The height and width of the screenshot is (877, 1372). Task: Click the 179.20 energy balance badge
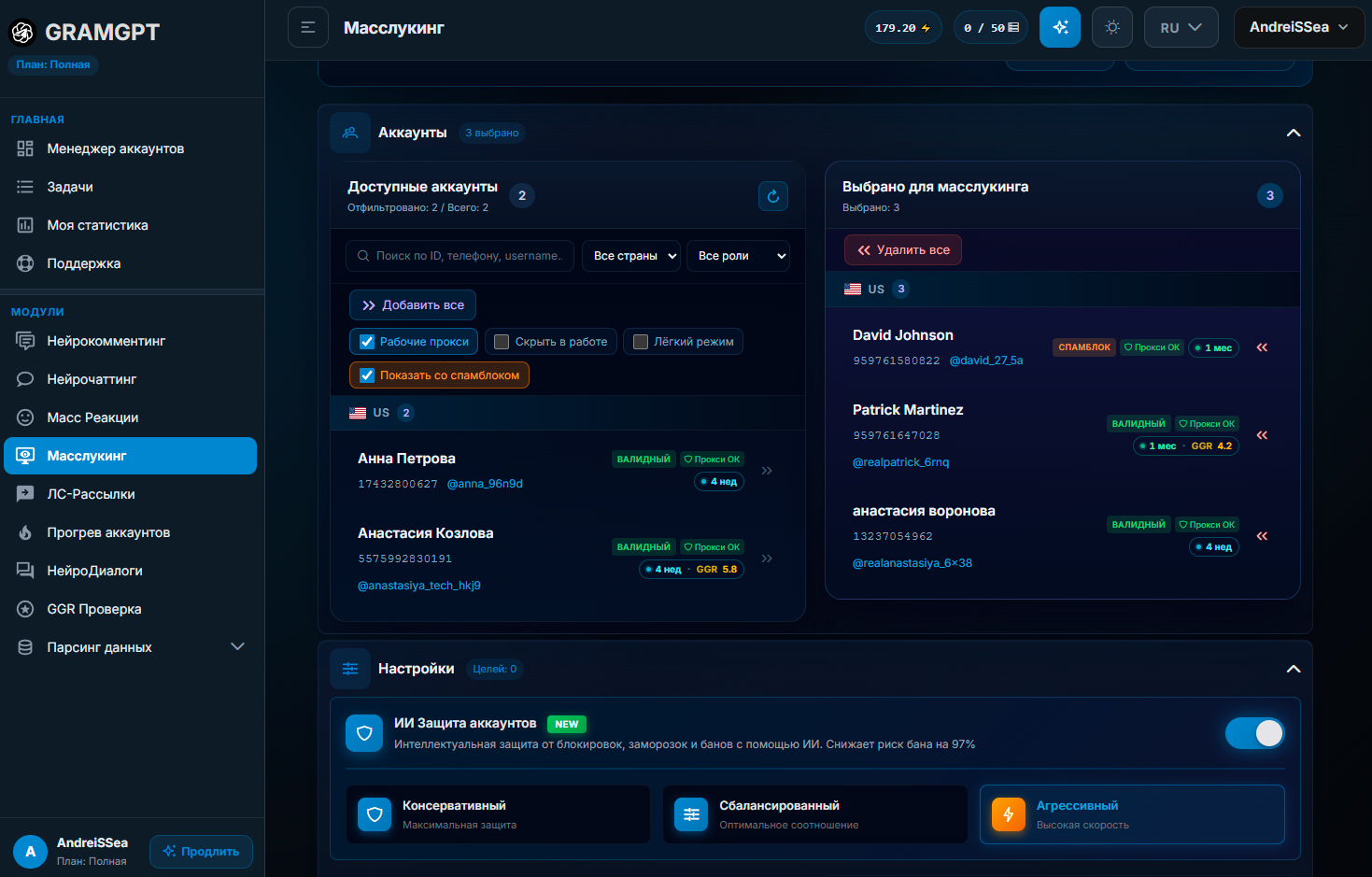click(x=903, y=28)
